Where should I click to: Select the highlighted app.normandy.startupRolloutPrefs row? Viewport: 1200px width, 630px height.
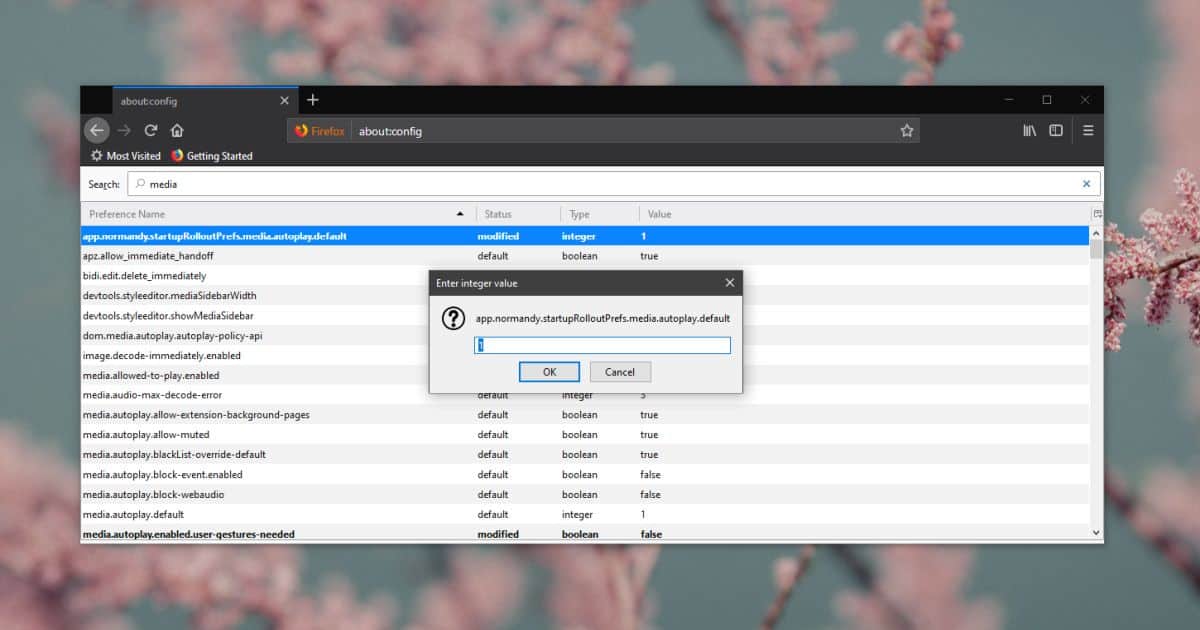(x=585, y=236)
